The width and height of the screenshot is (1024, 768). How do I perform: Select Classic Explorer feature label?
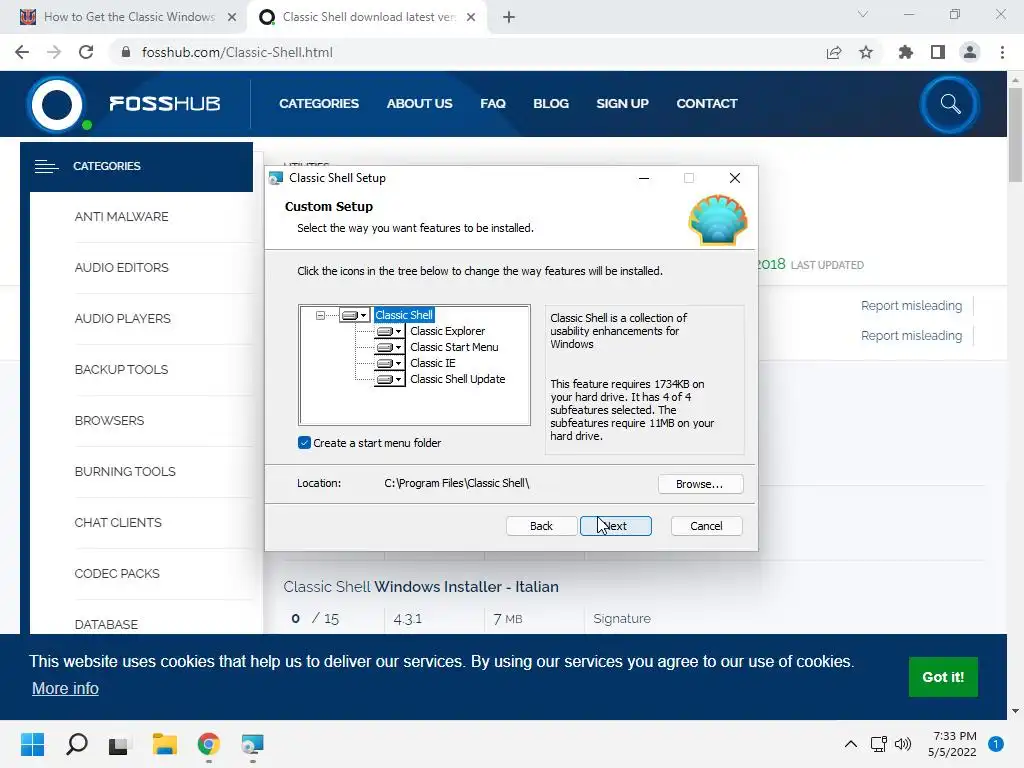447,331
